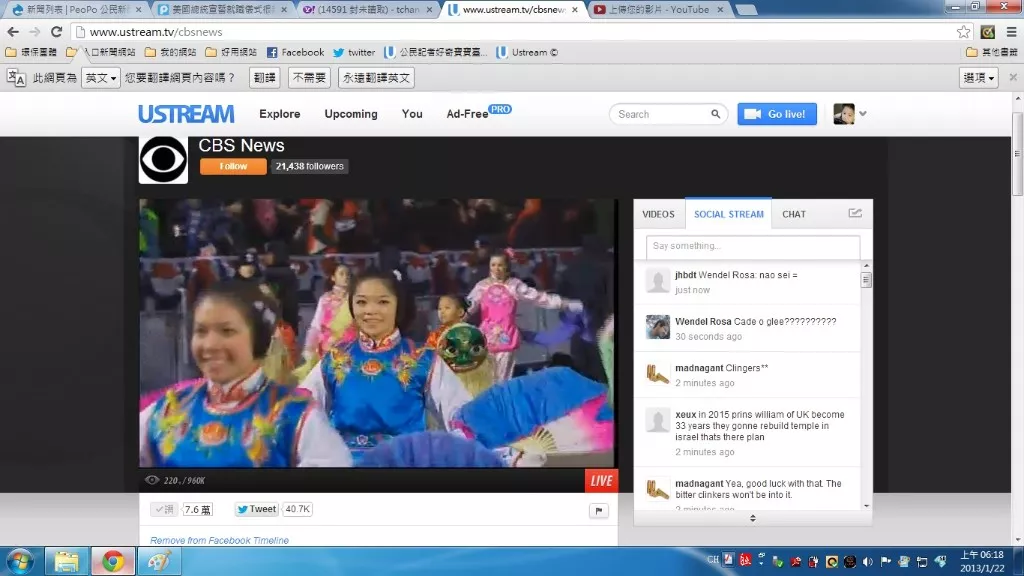
Task: Click the Tweet button
Action: tap(257, 509)
